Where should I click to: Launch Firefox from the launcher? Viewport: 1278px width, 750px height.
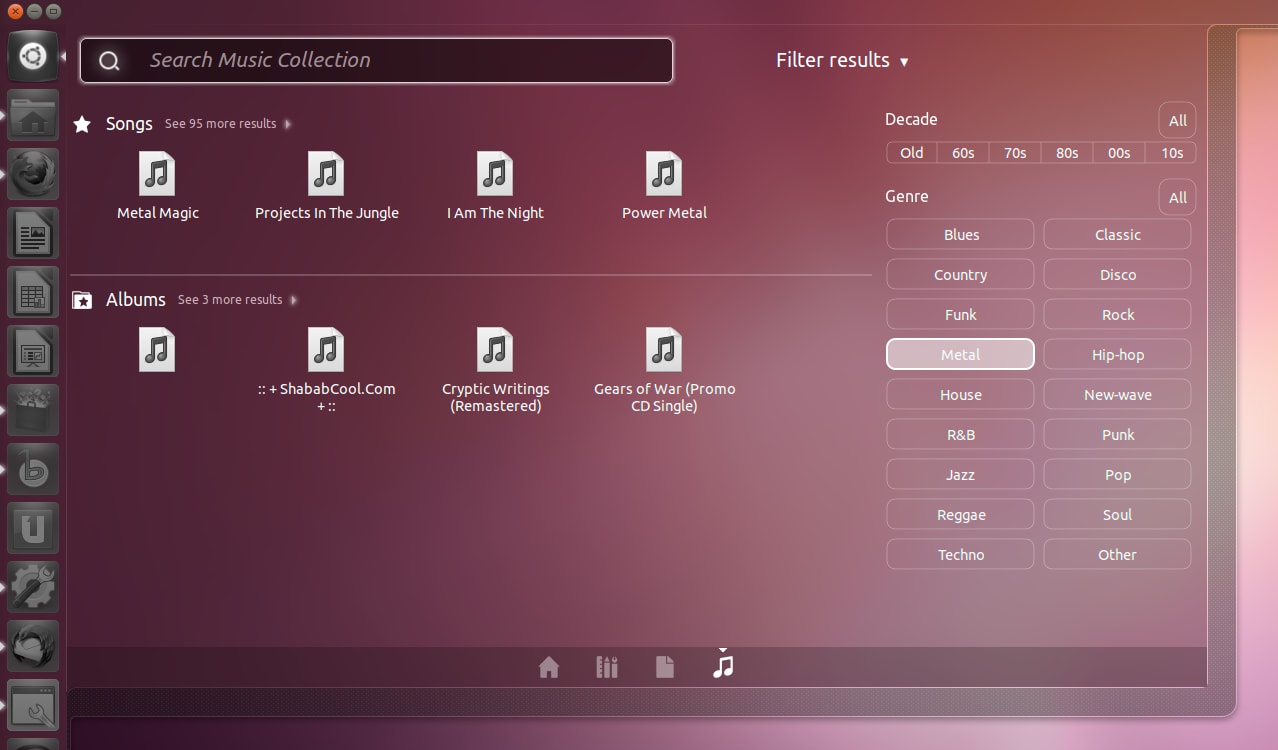click(x=33, y=175)
